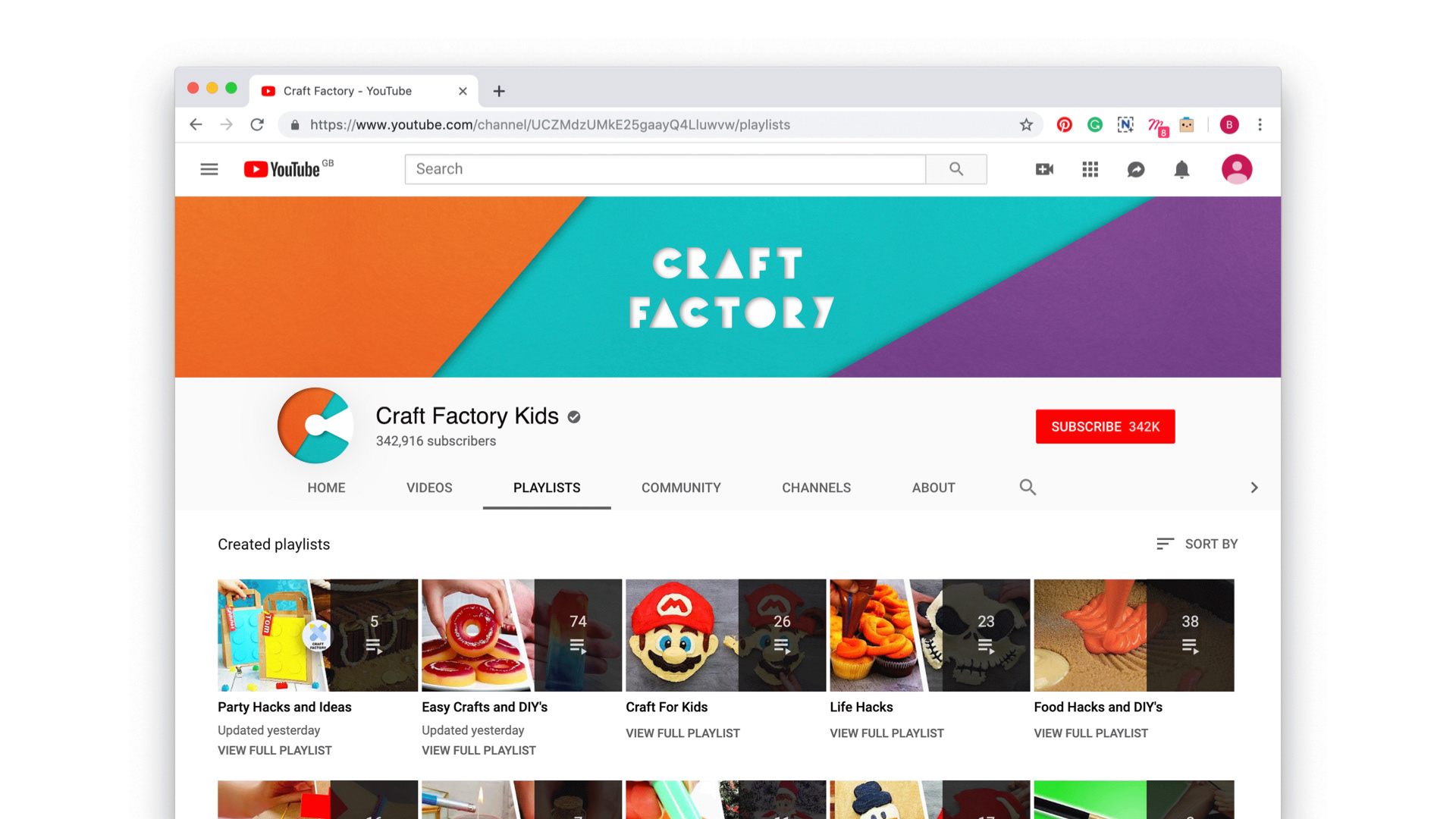Click the SUBSCRIBE 342K button
The width and height of the screenshot is (1456, 819).
click(1105, 426)
